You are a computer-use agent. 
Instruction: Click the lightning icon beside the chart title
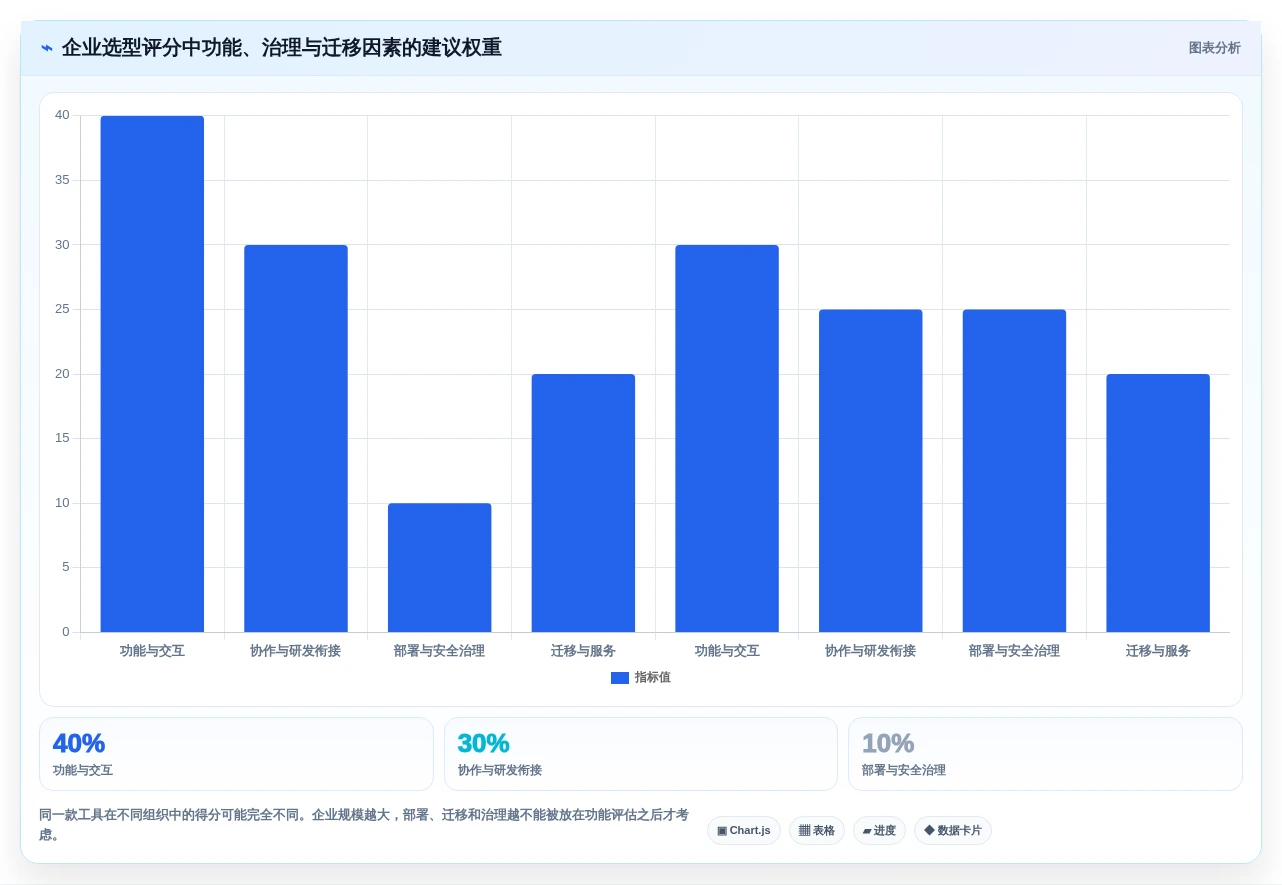(46, 48)
